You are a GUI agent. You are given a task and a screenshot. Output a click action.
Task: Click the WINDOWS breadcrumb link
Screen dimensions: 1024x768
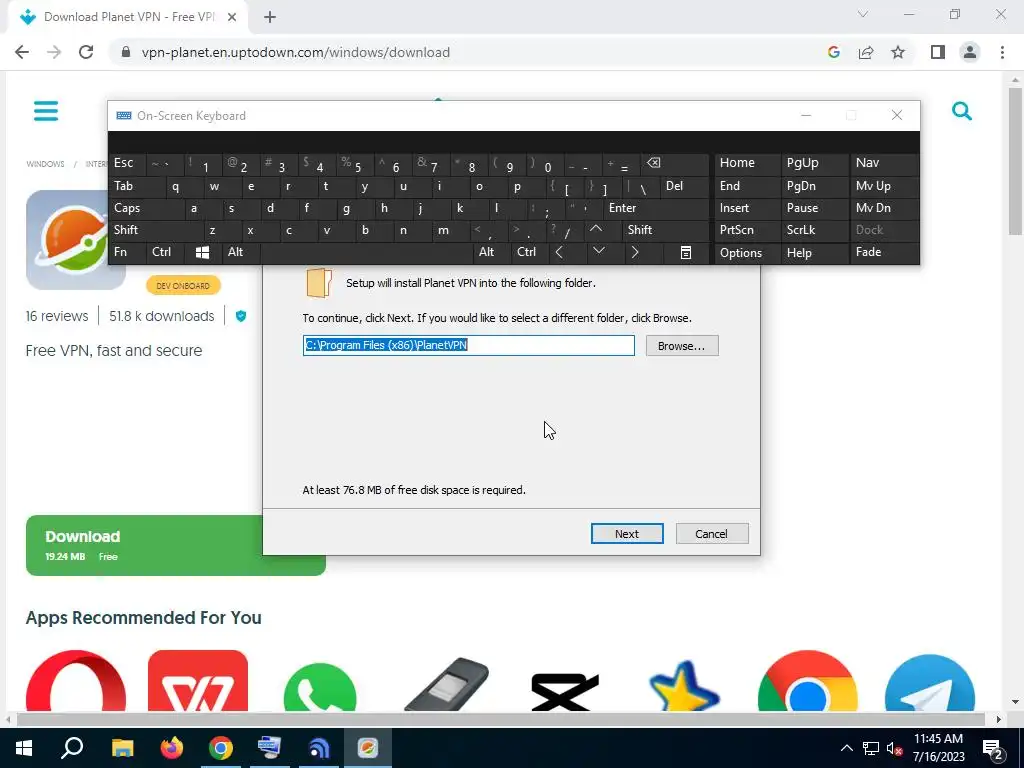(45, 164)
